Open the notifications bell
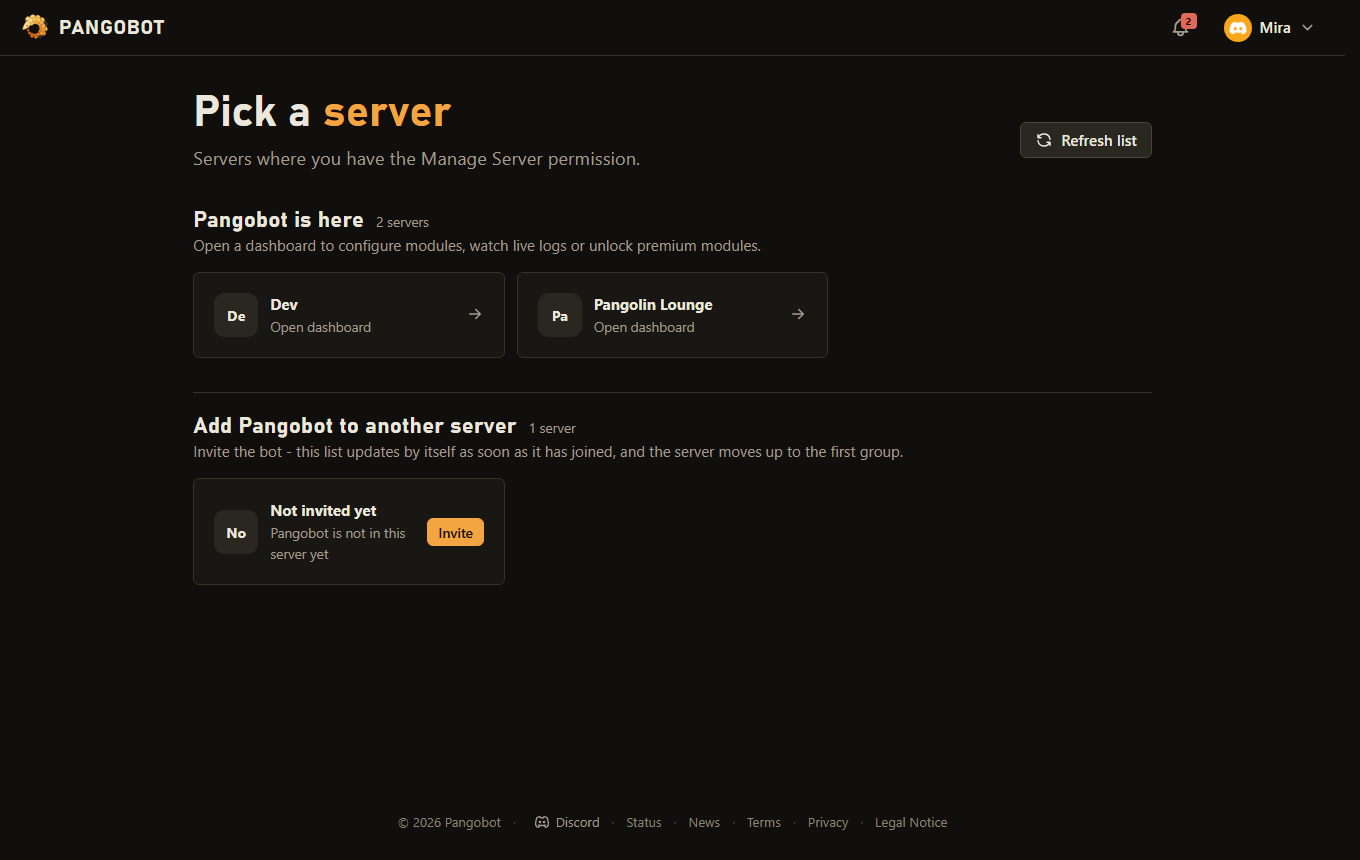Image resolution: width=1360 pixels, height=860 pixels. click(1180, 28)
